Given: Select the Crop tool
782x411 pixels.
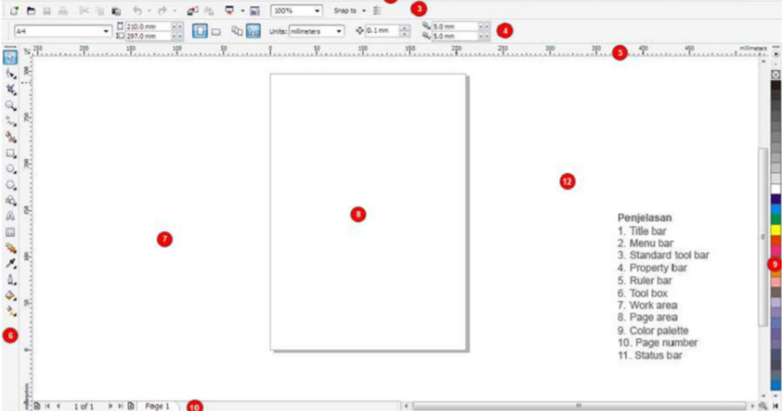Looking at the screenshot, I should [x=10, y=90].
